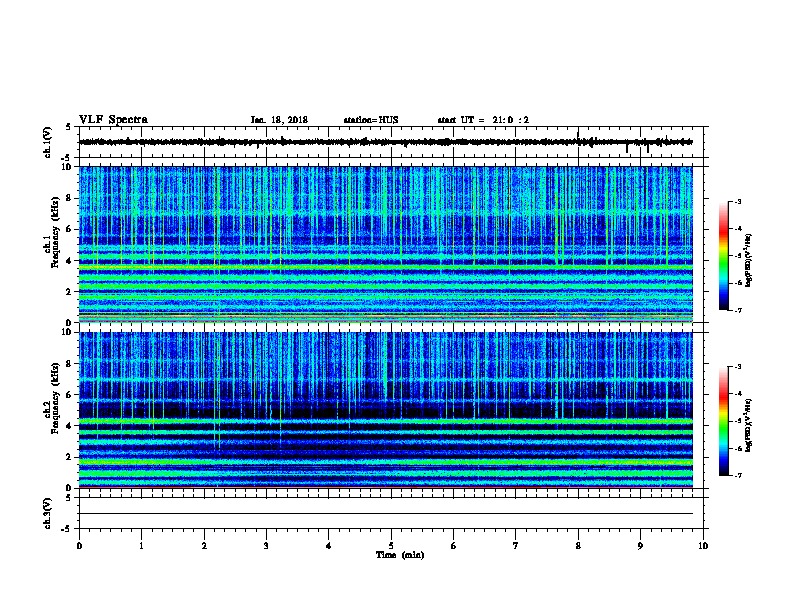Click the ch.2 spectrogram panel
The height and width of the screenshot is (612, 792).
pos(385,410)
